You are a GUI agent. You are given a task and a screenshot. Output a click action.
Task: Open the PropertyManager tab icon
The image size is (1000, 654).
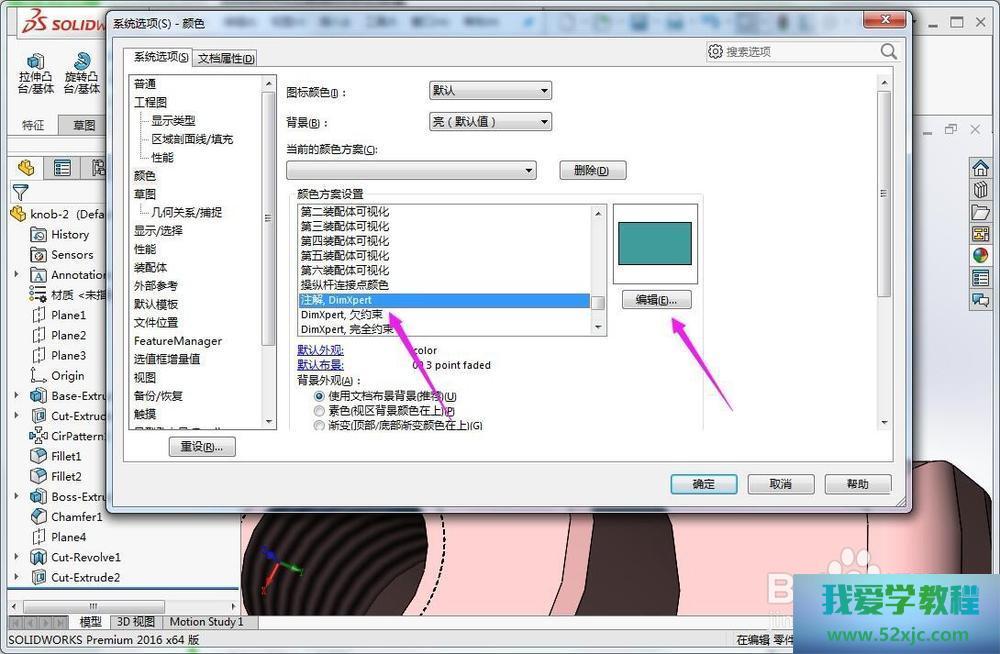coord(62,167)
